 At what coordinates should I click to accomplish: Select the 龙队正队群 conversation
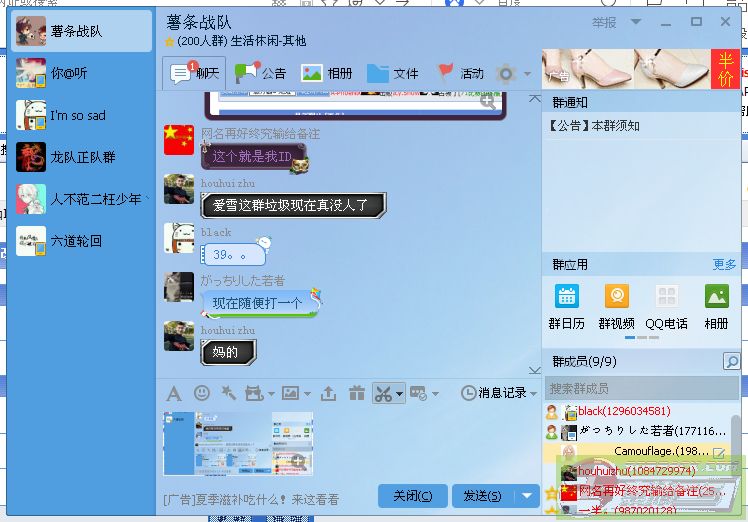pos(80,157)
